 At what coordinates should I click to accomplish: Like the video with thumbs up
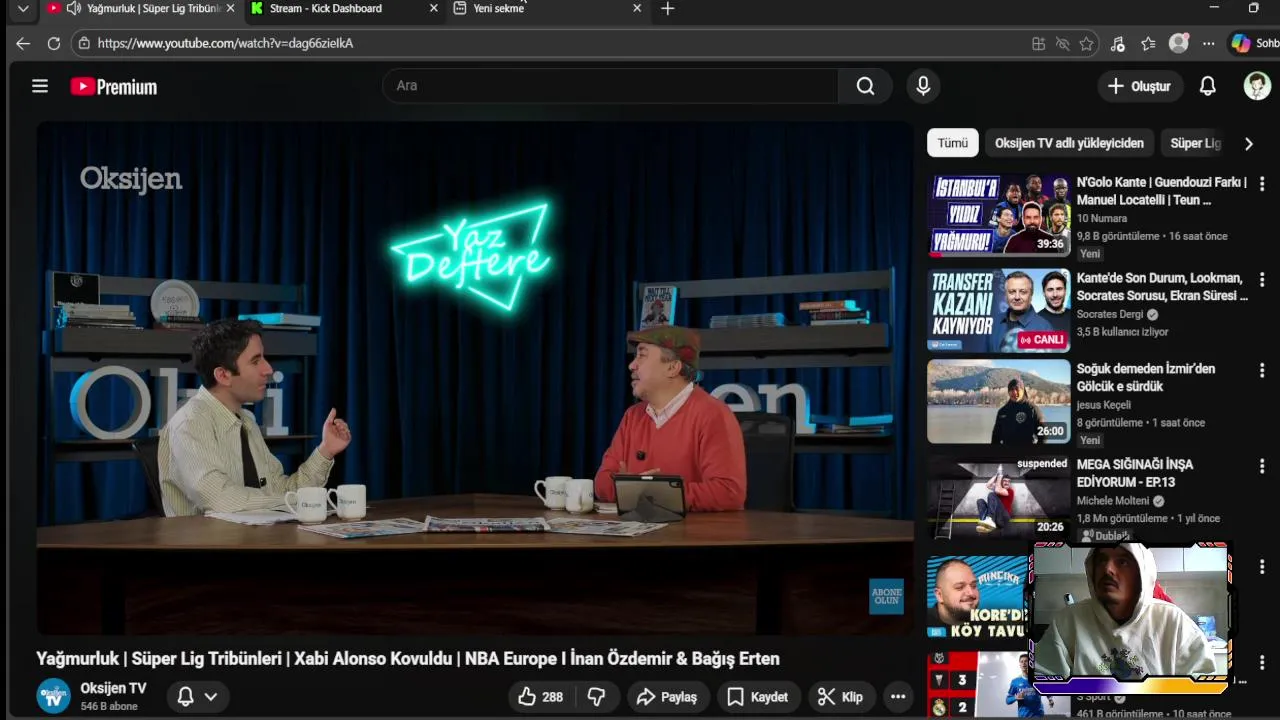click(x=540, y=697)
